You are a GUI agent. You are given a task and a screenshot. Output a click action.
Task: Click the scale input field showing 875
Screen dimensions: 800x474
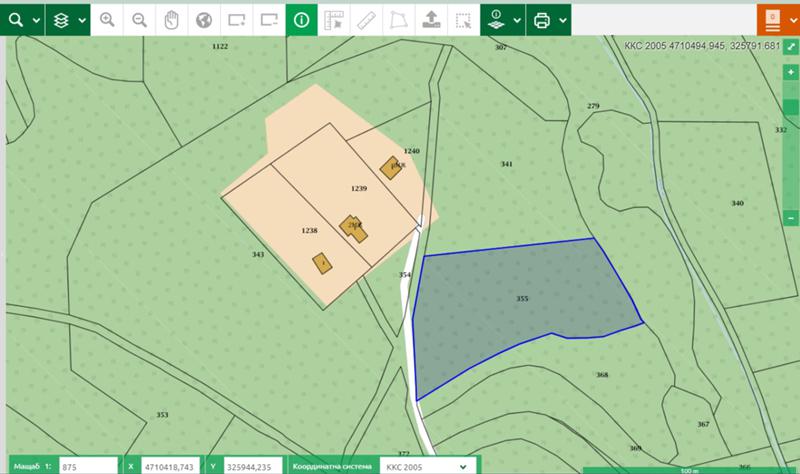(87, 466)
